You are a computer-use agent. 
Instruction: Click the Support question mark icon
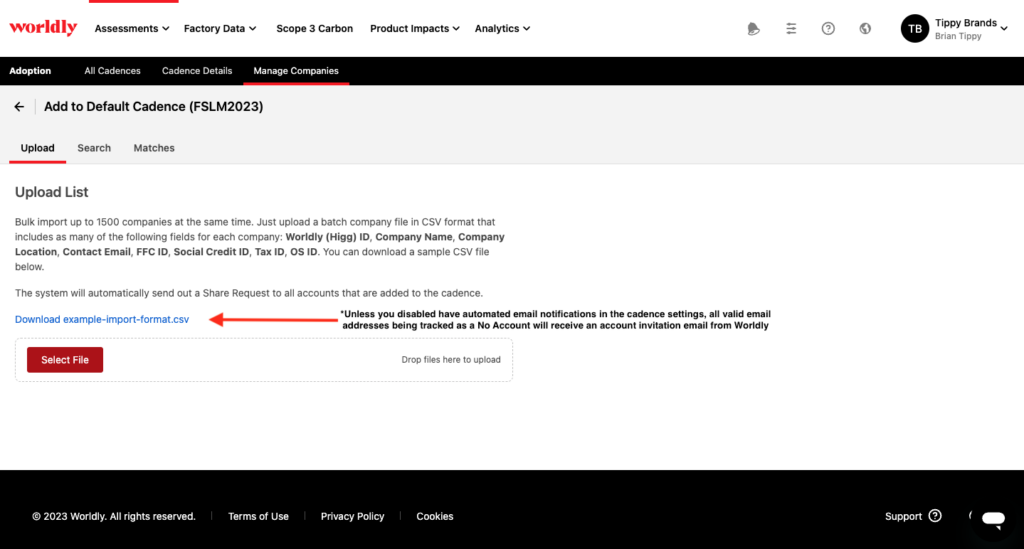pos(935,516)
